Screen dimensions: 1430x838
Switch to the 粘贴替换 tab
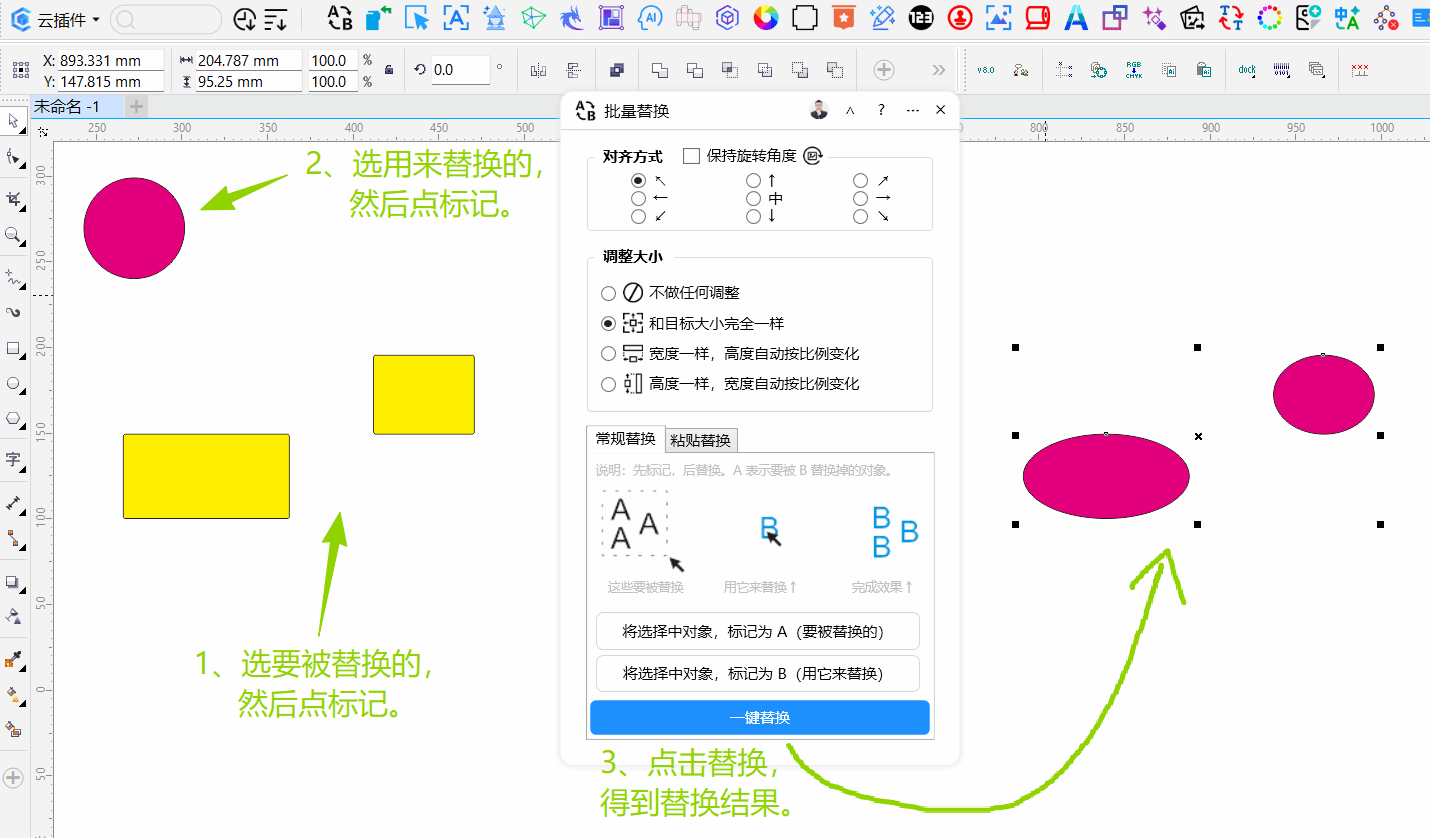tap(700, 440)
